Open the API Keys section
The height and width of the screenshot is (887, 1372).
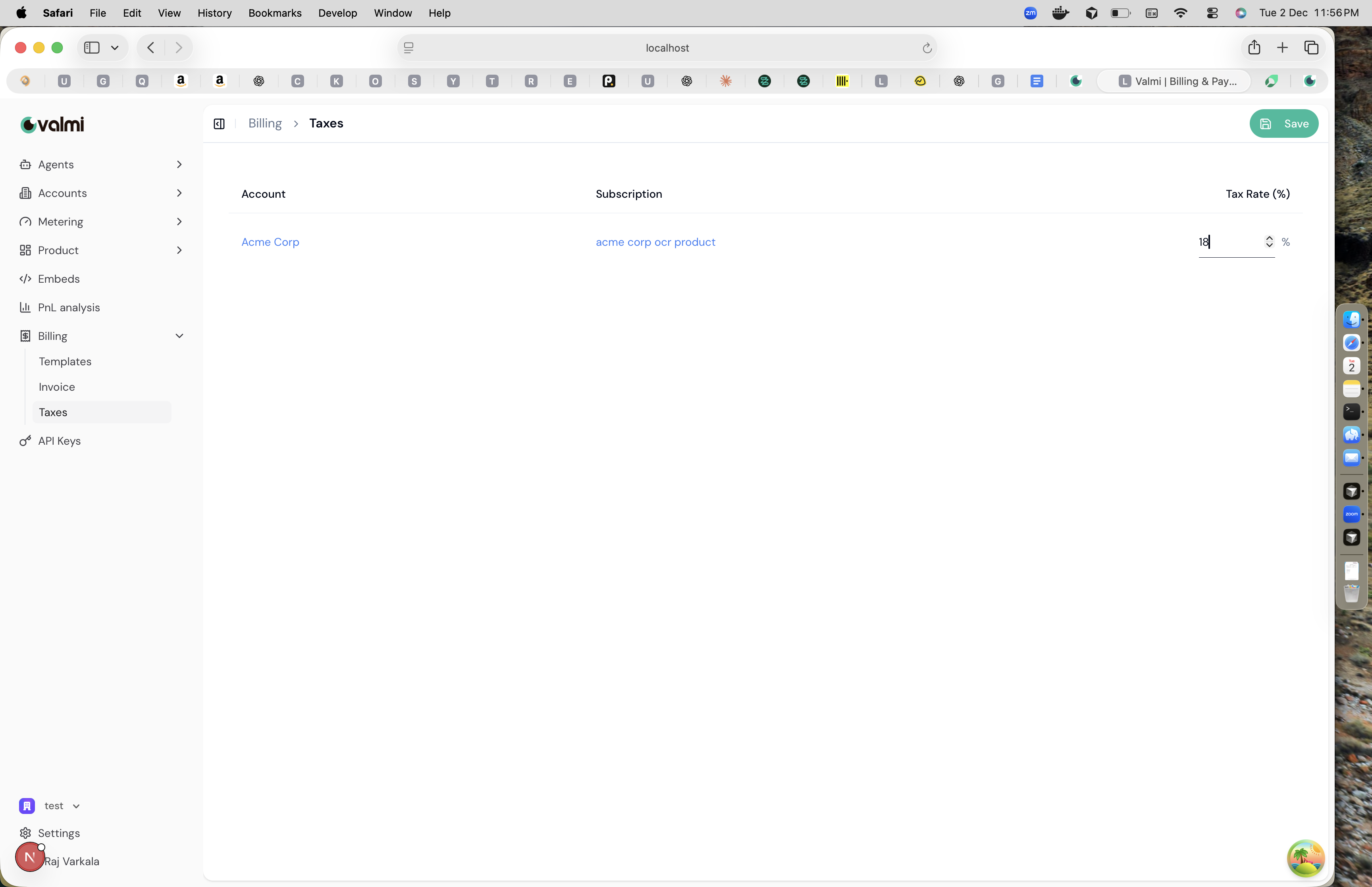[x=59, y=441]
